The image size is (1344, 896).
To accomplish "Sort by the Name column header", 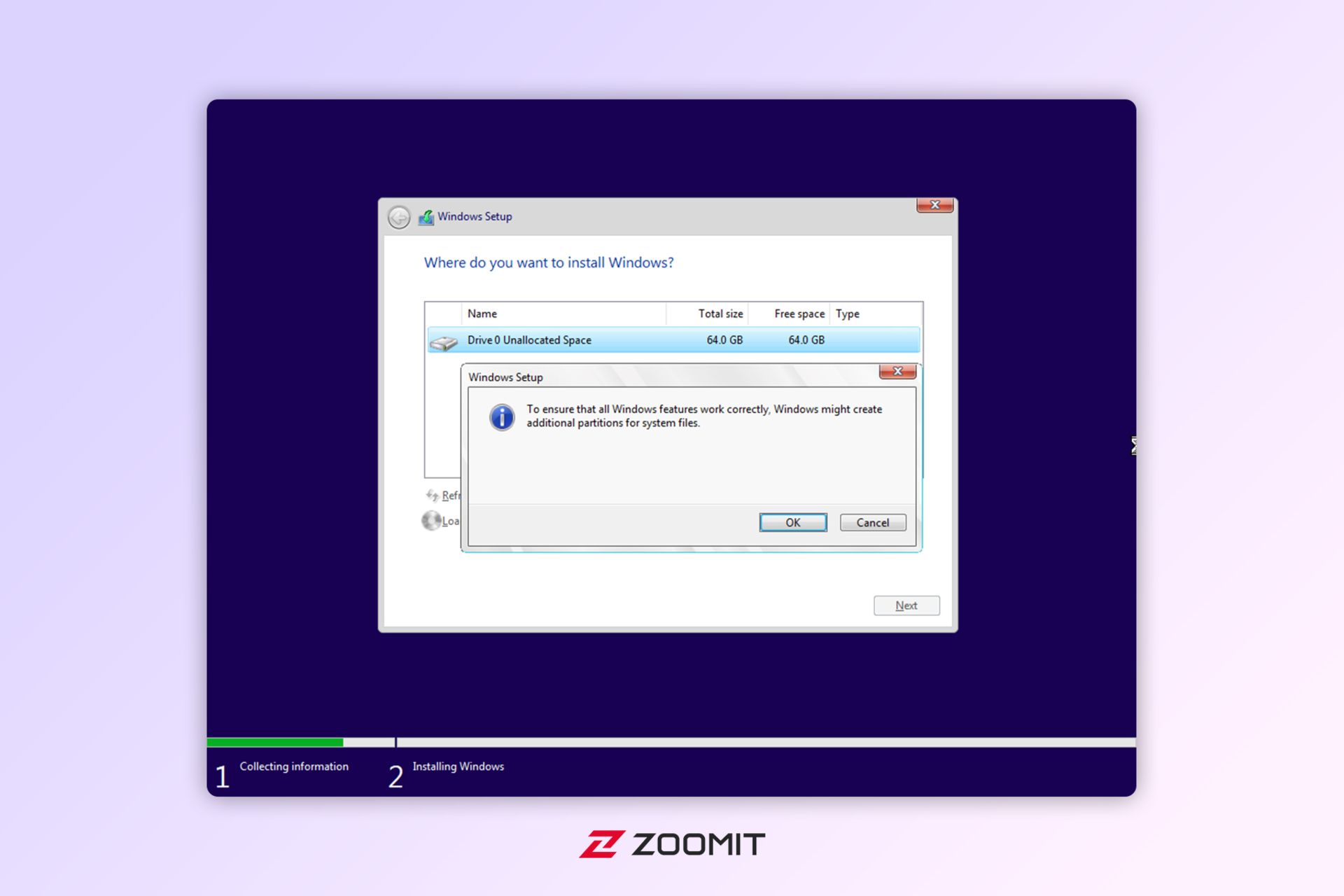I will click(x=563, y=314).
